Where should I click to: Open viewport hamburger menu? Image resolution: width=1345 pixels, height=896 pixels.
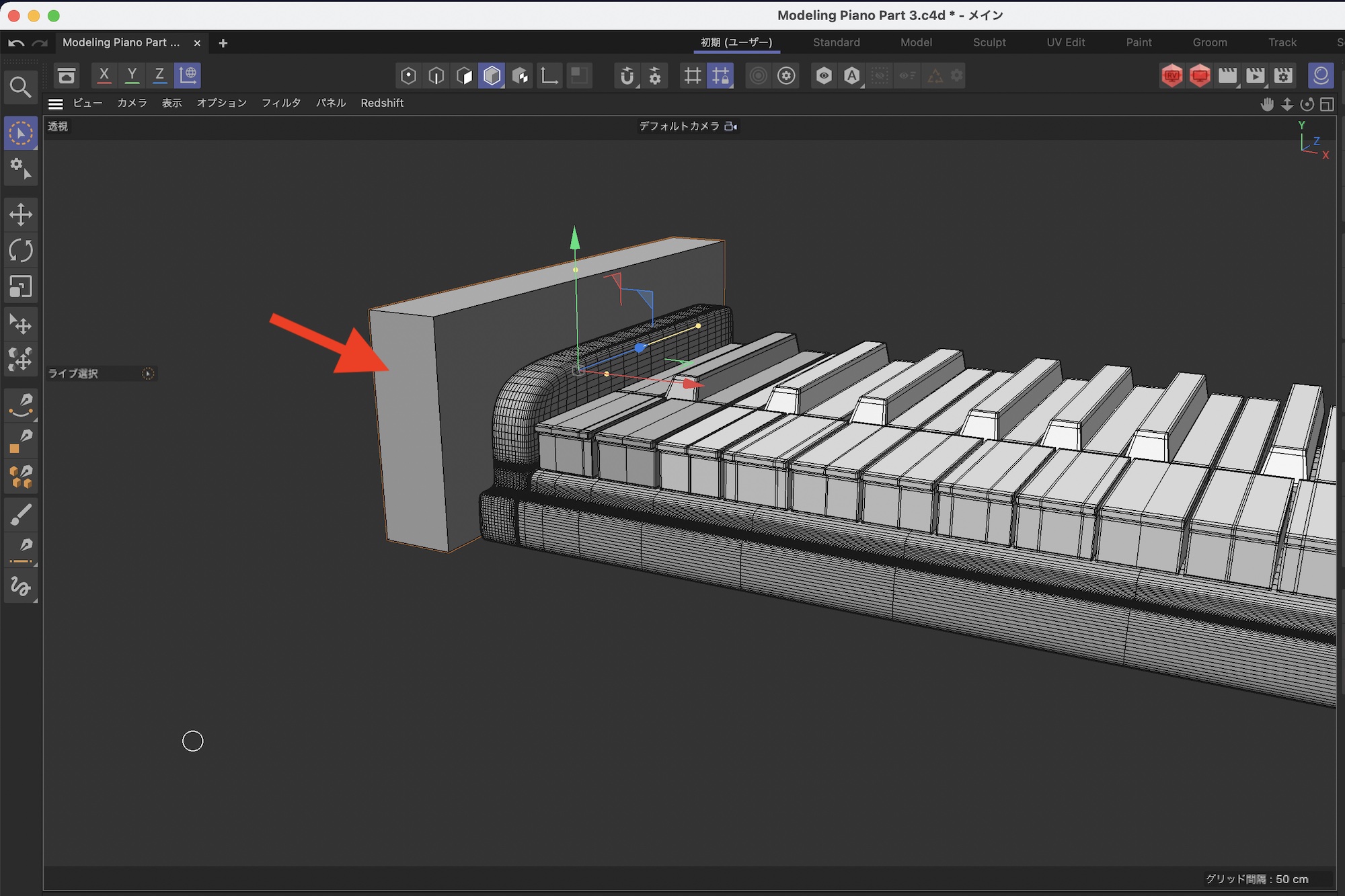(x=56, y=104)
